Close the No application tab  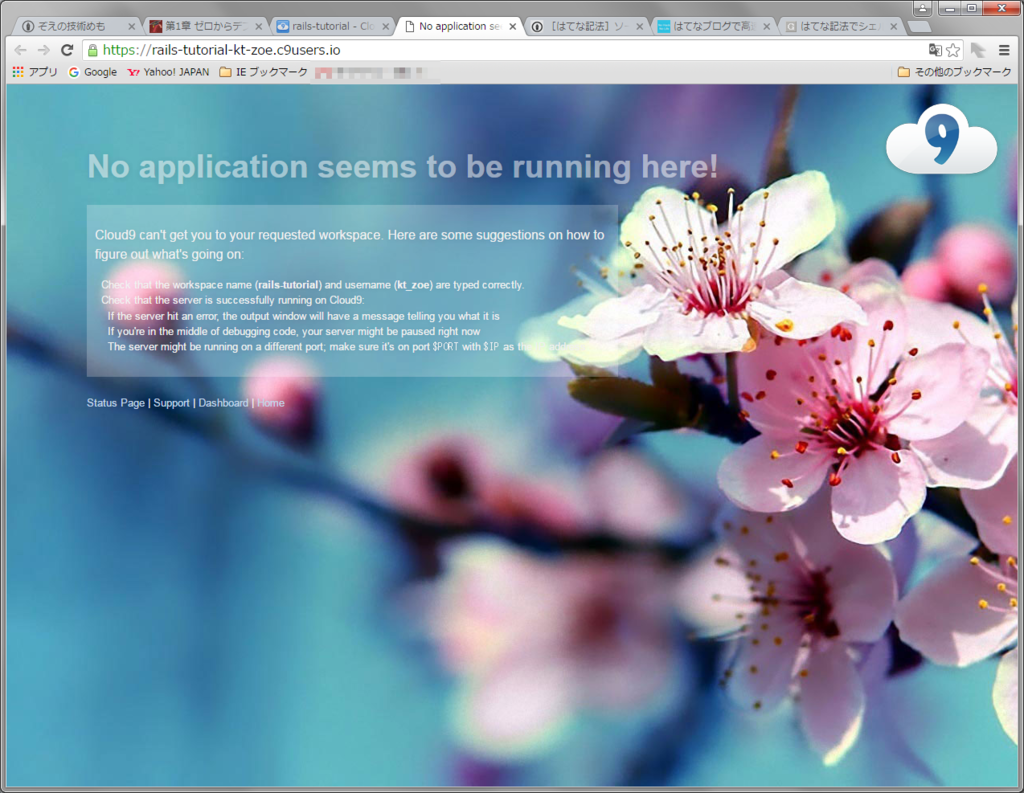[x=513, y=27]
